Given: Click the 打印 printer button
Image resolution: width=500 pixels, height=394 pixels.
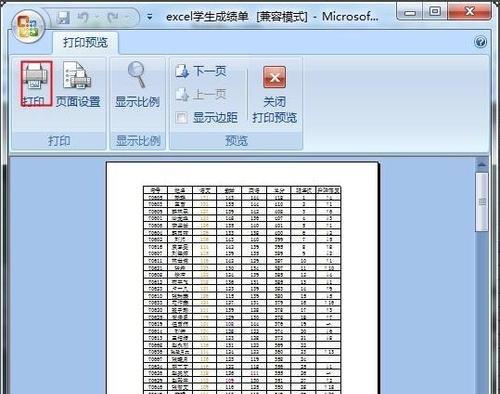Looking at the screenshot, I should coord(36,84).
